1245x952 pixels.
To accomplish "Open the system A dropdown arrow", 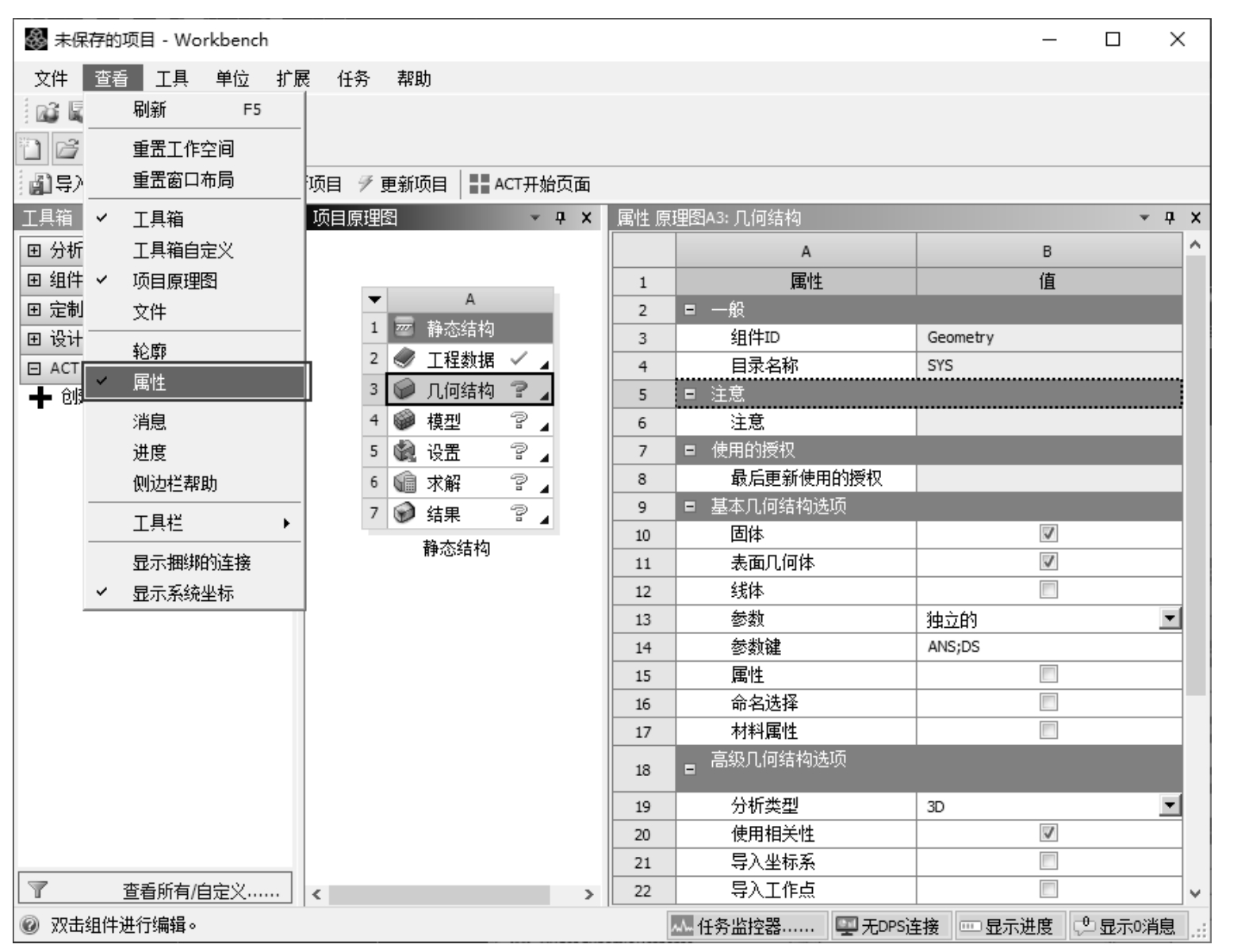I will (374, 300).
